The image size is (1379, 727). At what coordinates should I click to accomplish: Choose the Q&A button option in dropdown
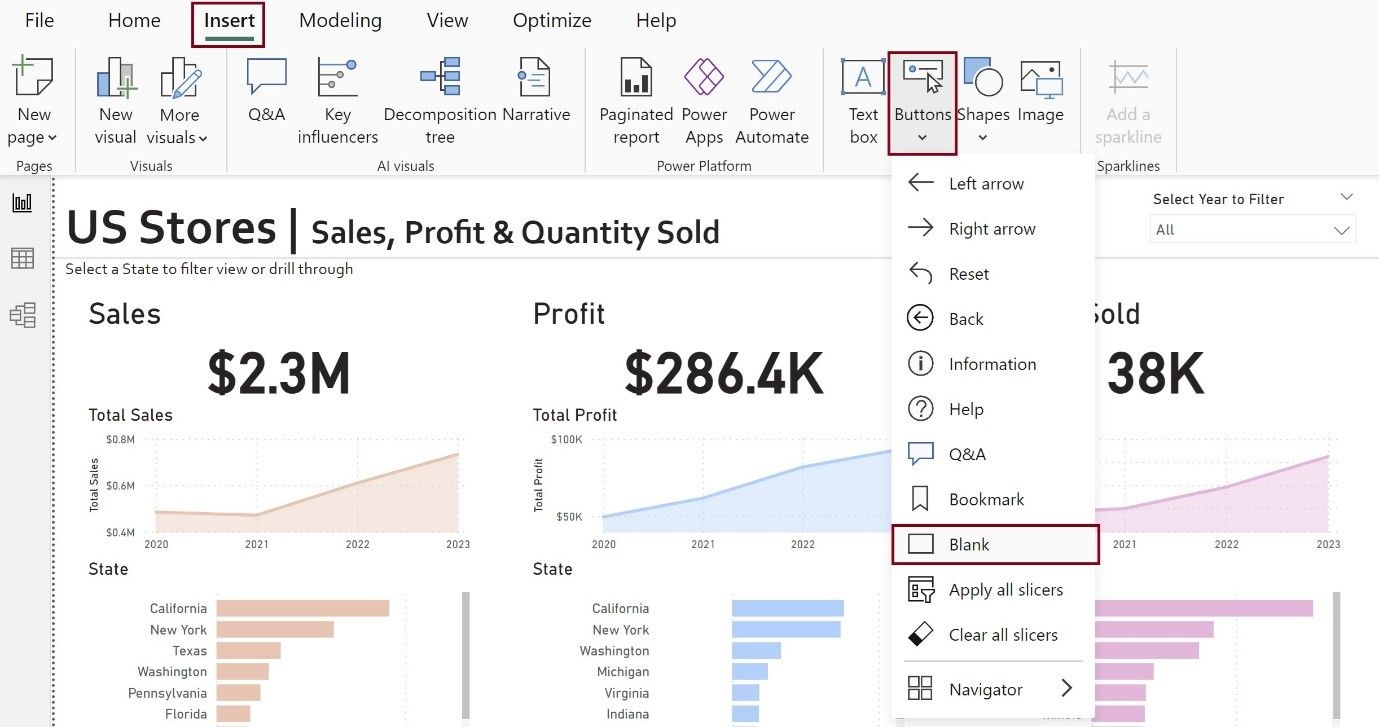pyautogui.click(x=994, y=454)
